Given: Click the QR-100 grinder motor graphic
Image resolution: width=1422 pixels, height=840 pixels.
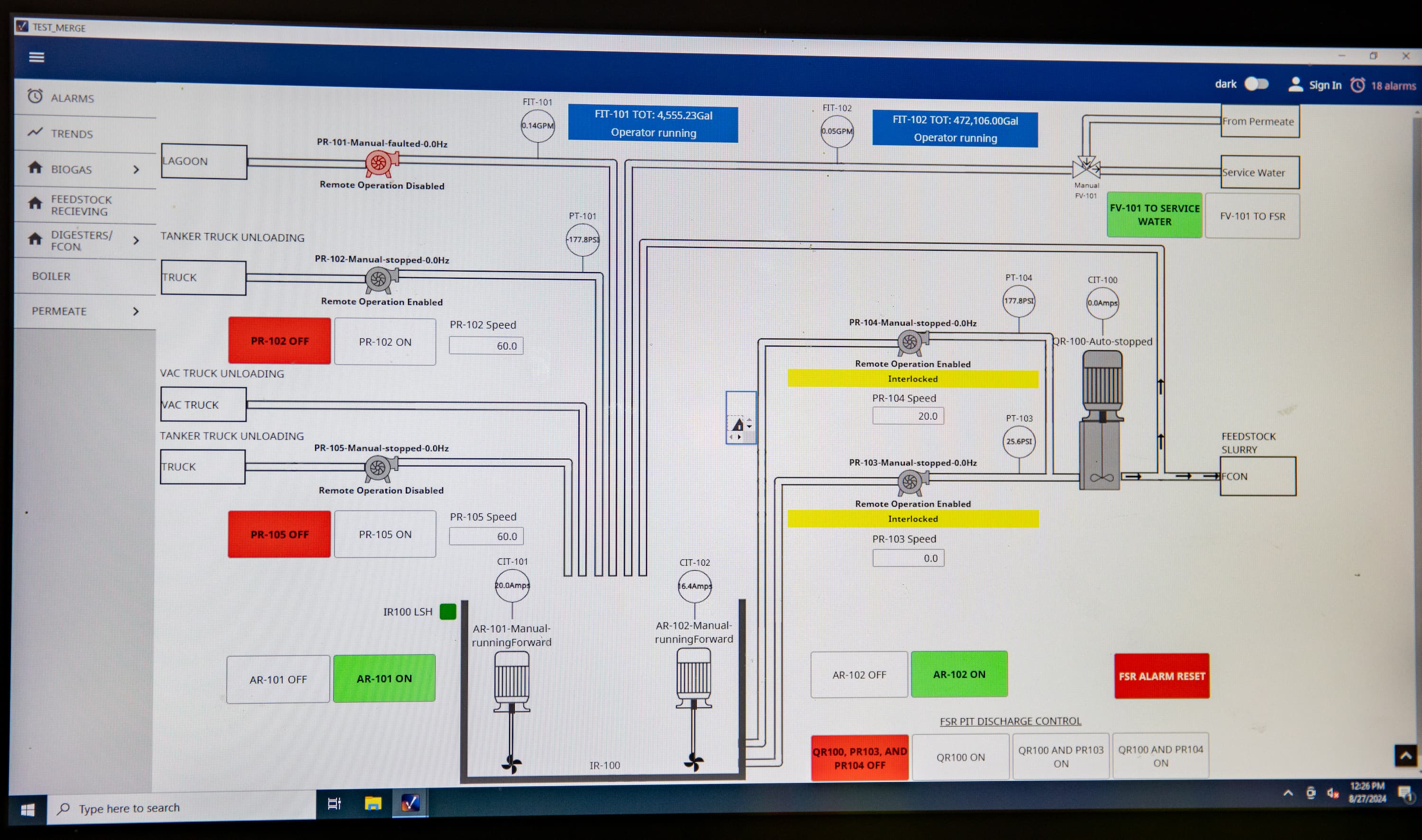Looking at the screenshot, I should tap(1102, 420).
